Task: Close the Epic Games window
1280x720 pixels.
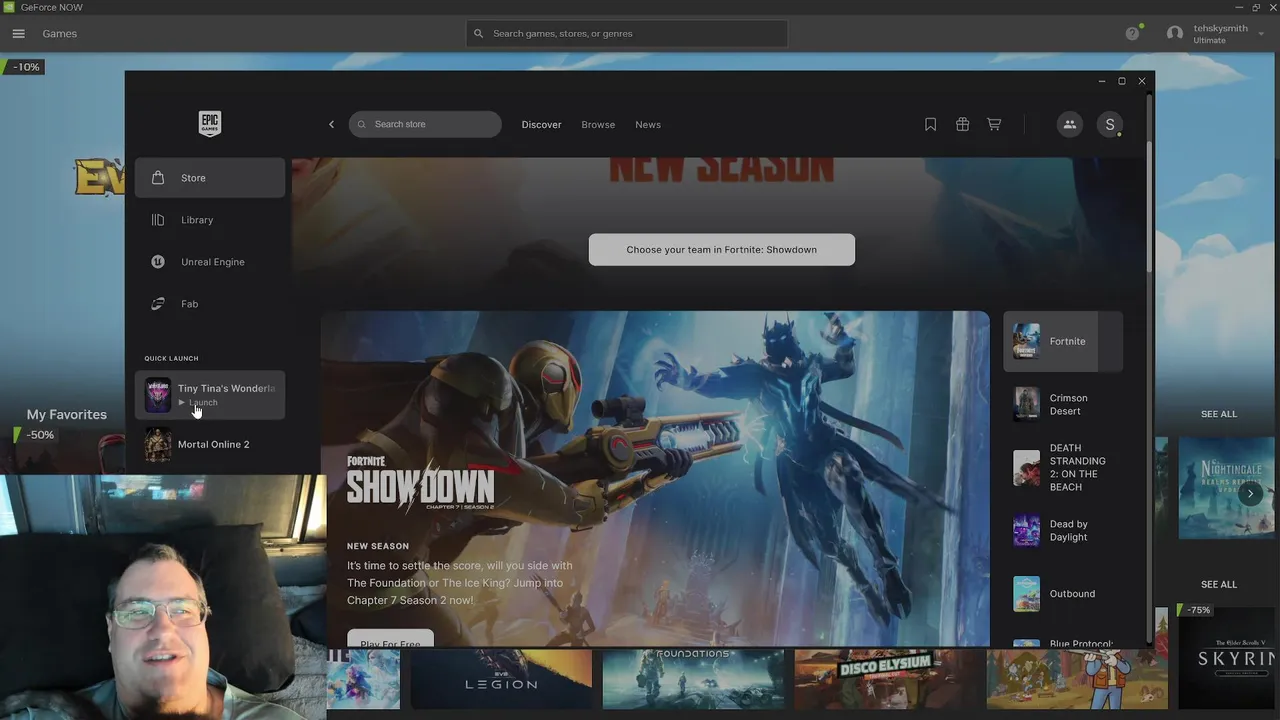Action: tap(1141, 81)
